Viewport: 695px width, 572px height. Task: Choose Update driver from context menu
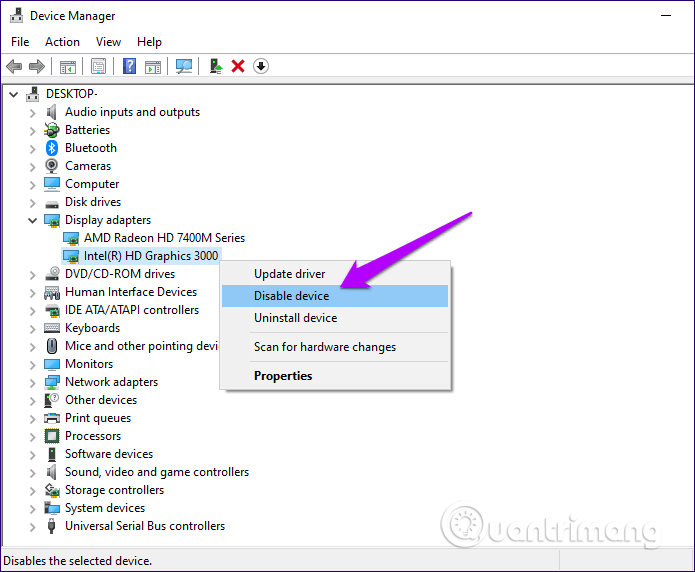pyautogui.click(x=335, y=274)
